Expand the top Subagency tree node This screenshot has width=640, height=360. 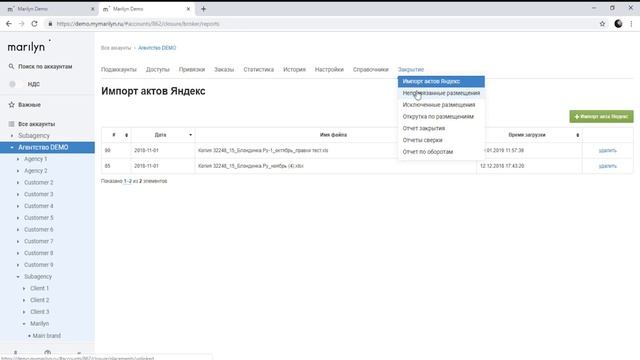12,136
